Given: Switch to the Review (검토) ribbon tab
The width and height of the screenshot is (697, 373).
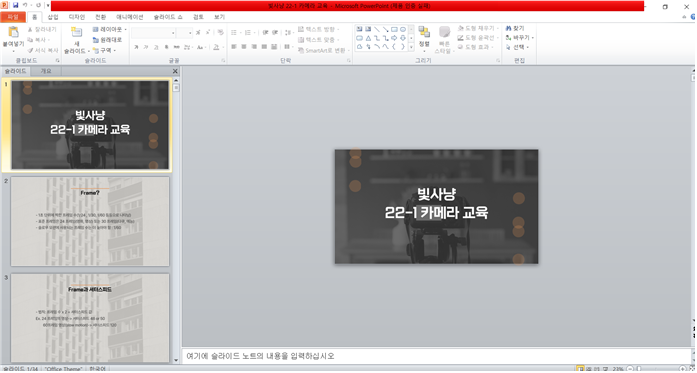Looking at the screenshot, I should click(x=198, y=17).
